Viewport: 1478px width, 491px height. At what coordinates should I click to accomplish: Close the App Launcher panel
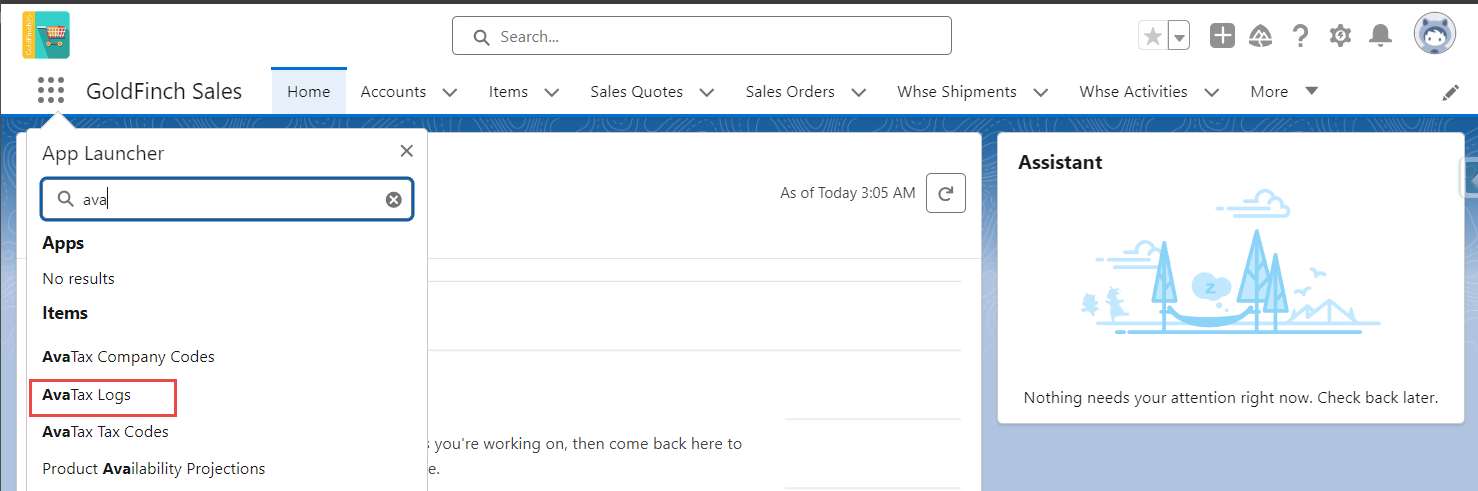tap(406, 151)
